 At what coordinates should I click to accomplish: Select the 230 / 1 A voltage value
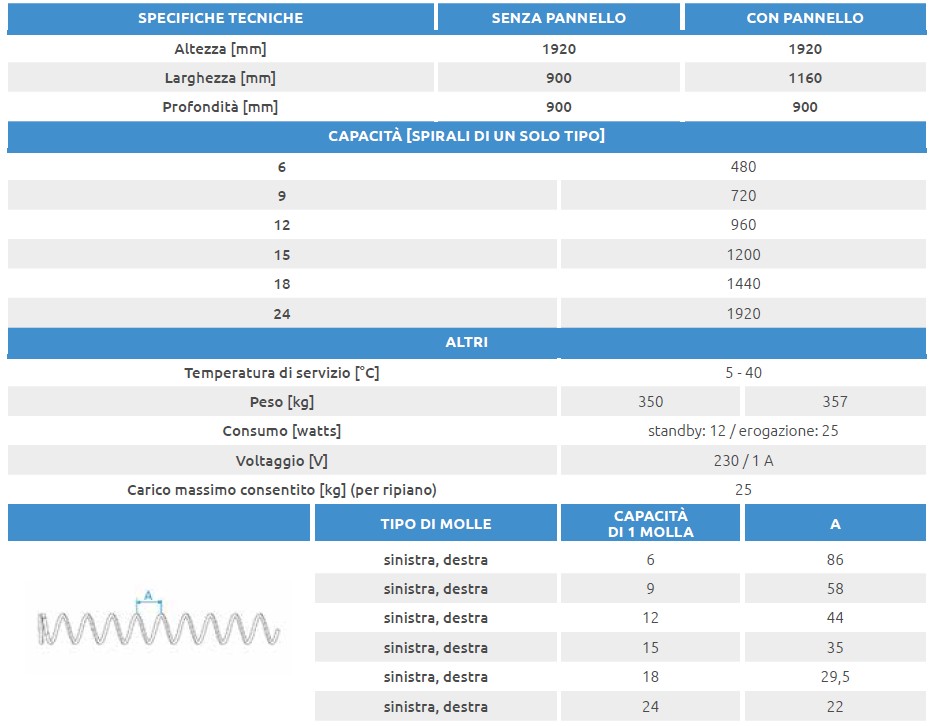tap(743, 461)
